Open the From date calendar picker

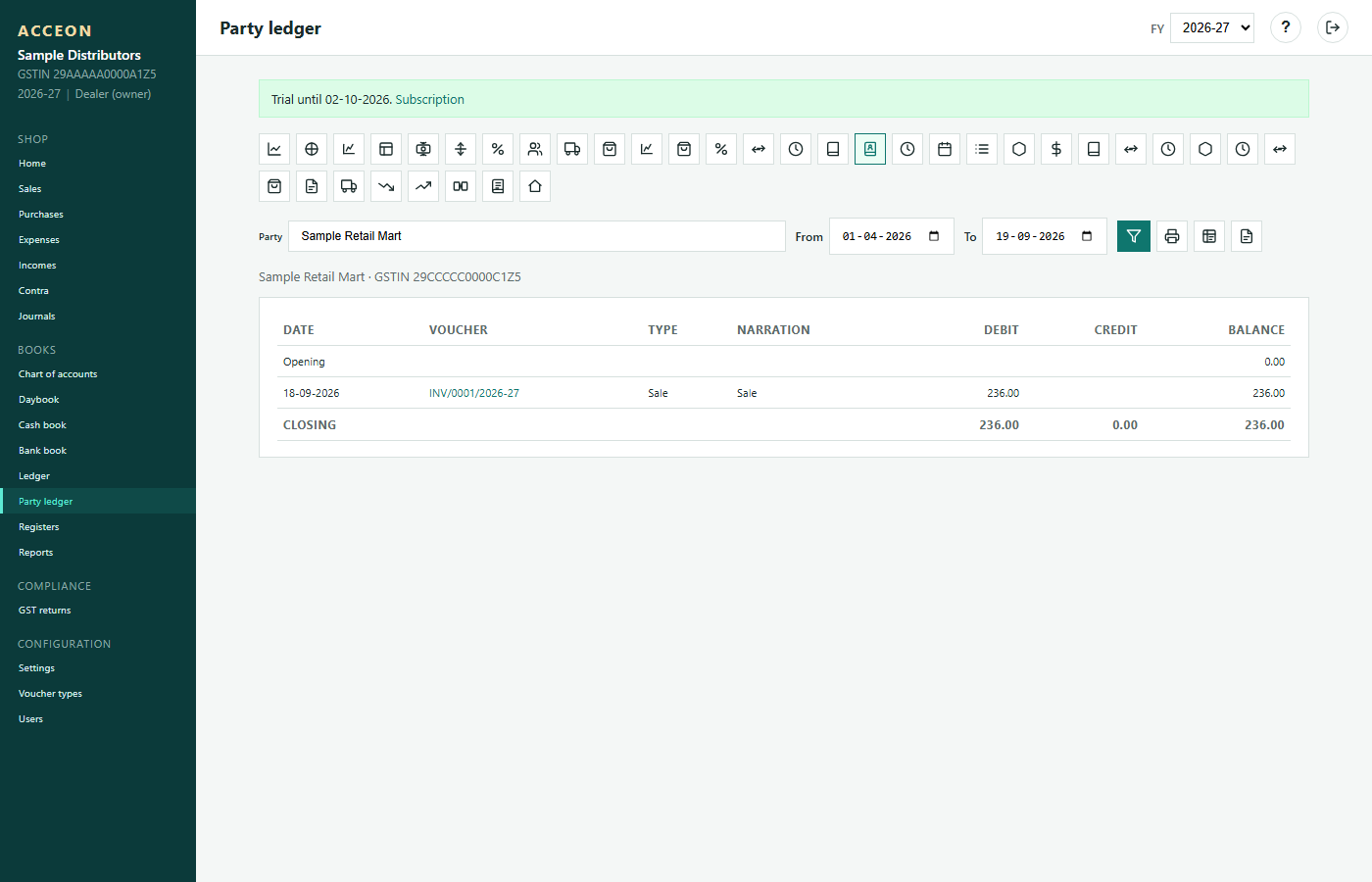tap(934, 236)
